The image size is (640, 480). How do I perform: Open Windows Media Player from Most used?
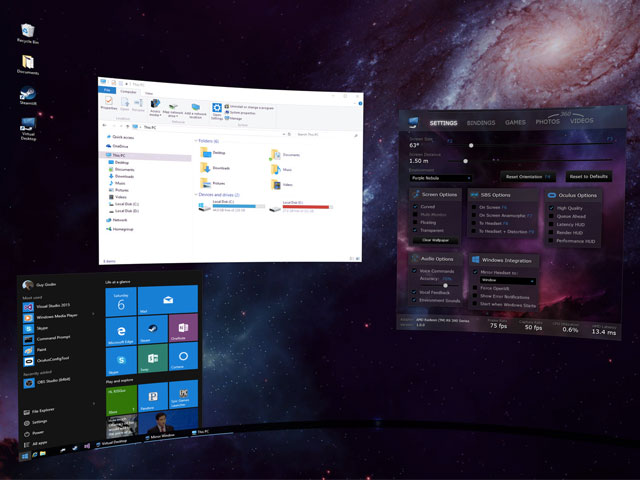pos(51,317)
